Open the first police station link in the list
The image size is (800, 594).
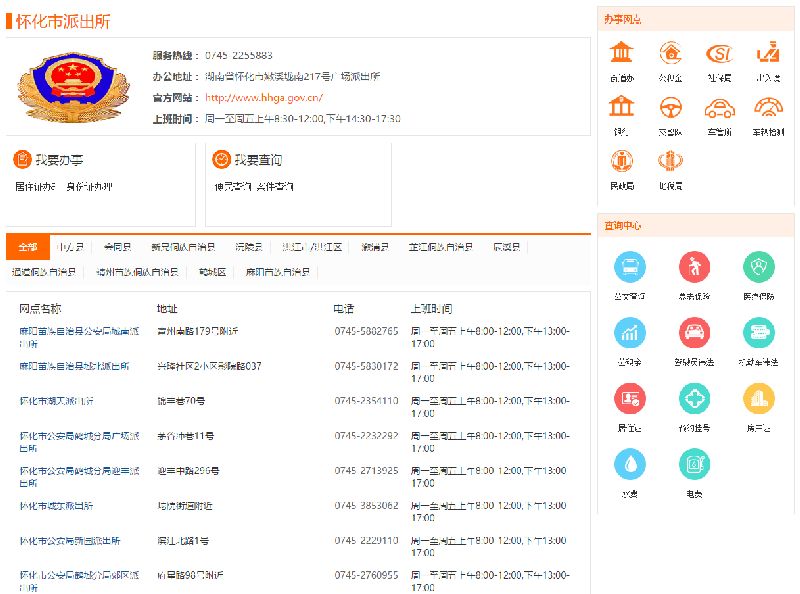click(x=78, y=336)
